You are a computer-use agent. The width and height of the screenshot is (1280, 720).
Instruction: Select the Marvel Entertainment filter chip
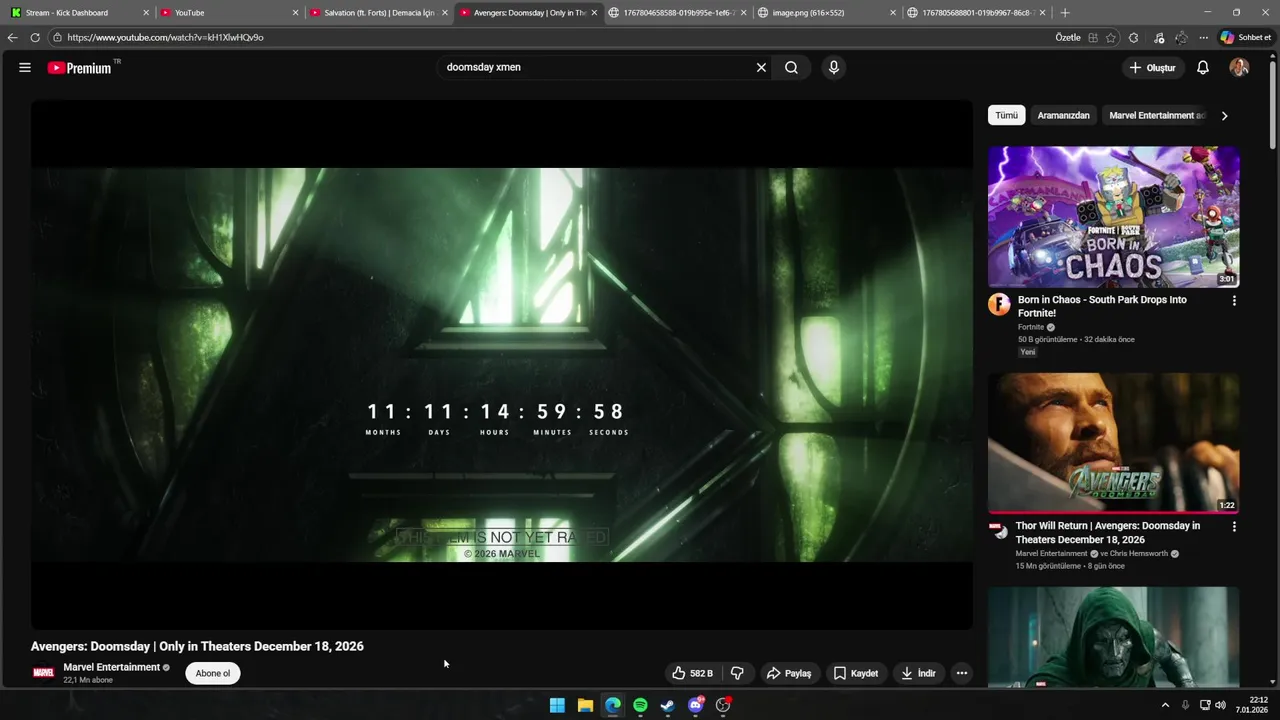[x=1157, y=115]
